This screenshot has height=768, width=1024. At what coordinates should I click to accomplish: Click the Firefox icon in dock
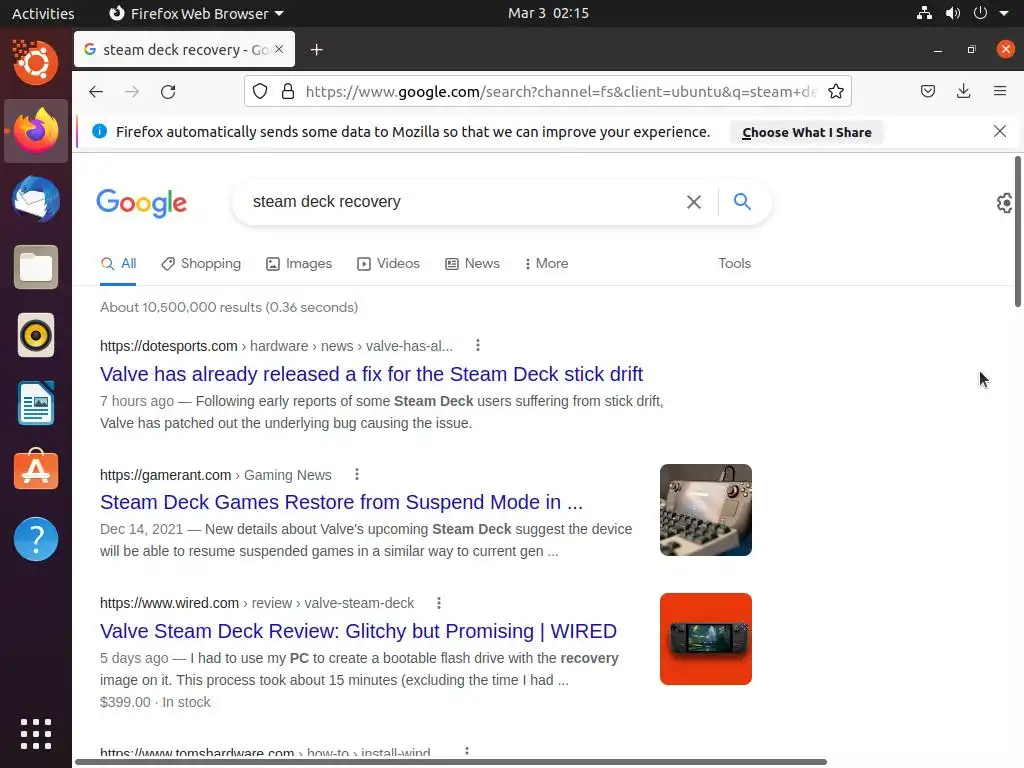[x=36, y=131]
